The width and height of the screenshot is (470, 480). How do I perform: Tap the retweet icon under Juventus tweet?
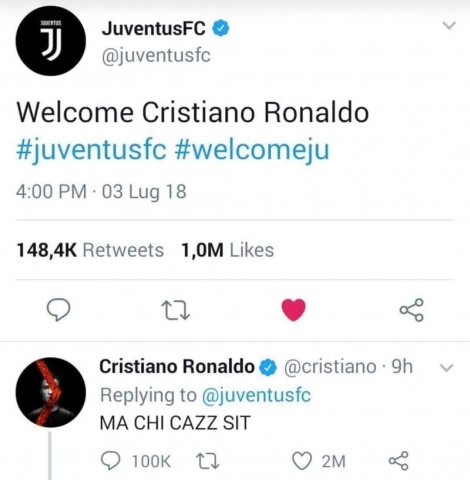pos(176,310)
